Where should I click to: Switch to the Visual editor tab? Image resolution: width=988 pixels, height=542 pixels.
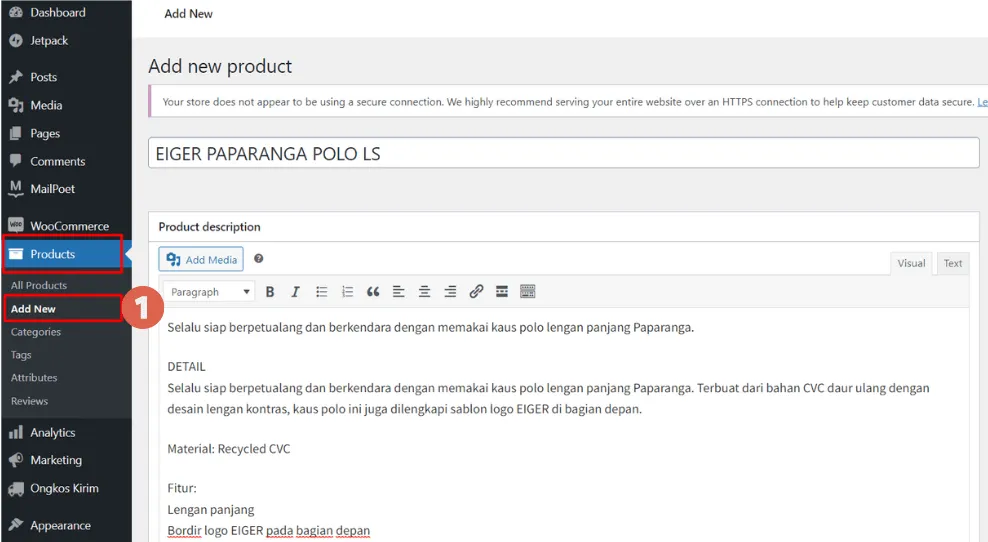click(x=911, y=263)
